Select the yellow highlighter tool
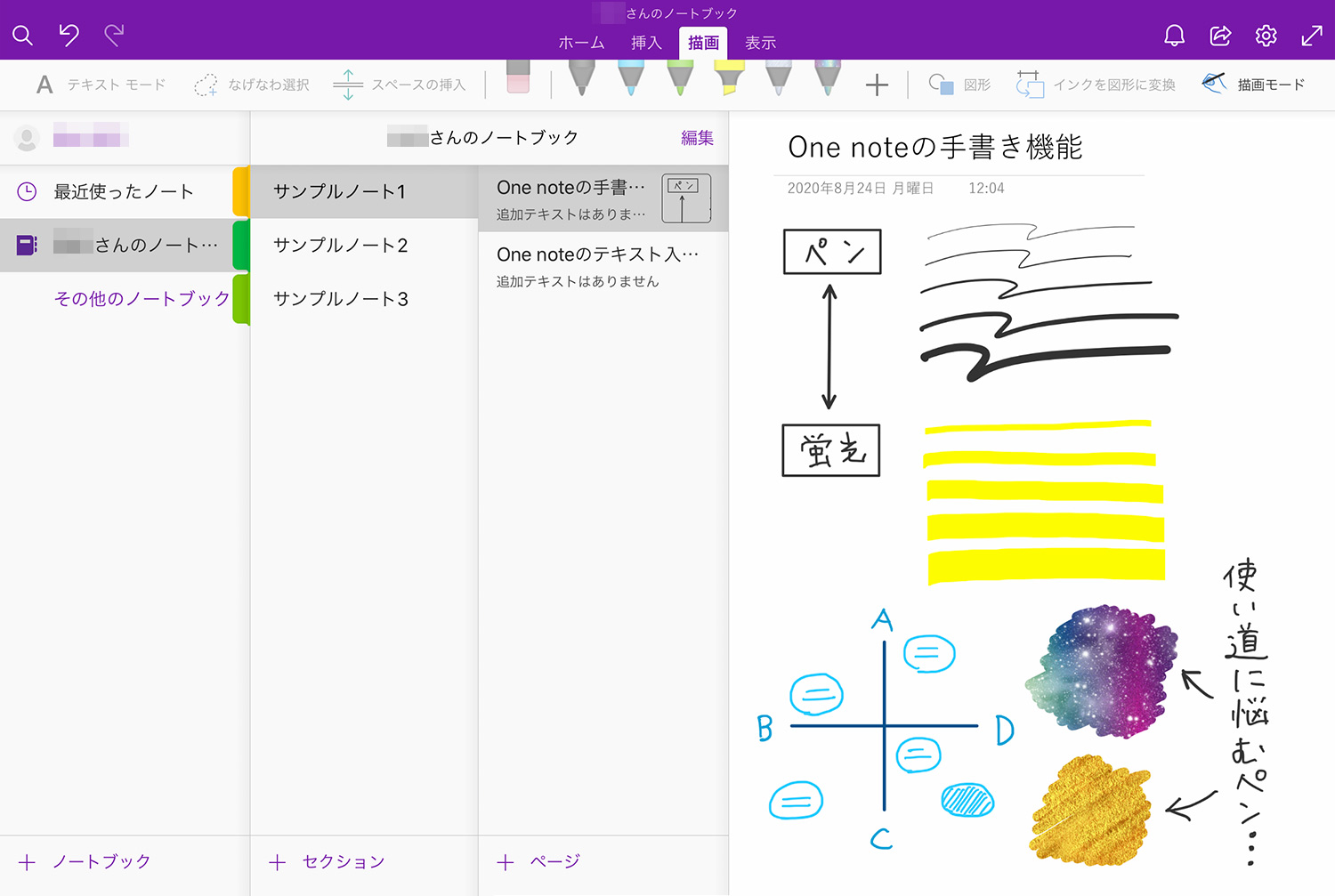 pos(730,78)
